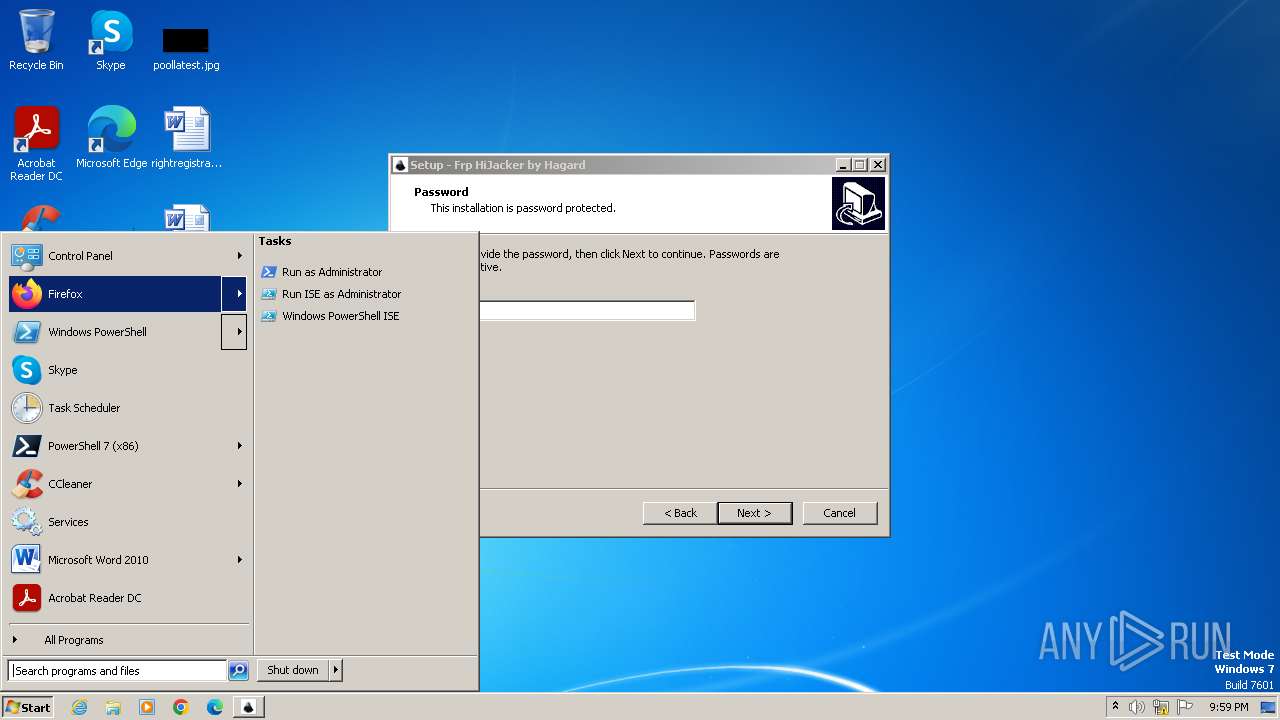Screen dimensions: 1280x720
Task: Select the Frp HiJacker setup taskbar button
Action: (x=249, y=707)
